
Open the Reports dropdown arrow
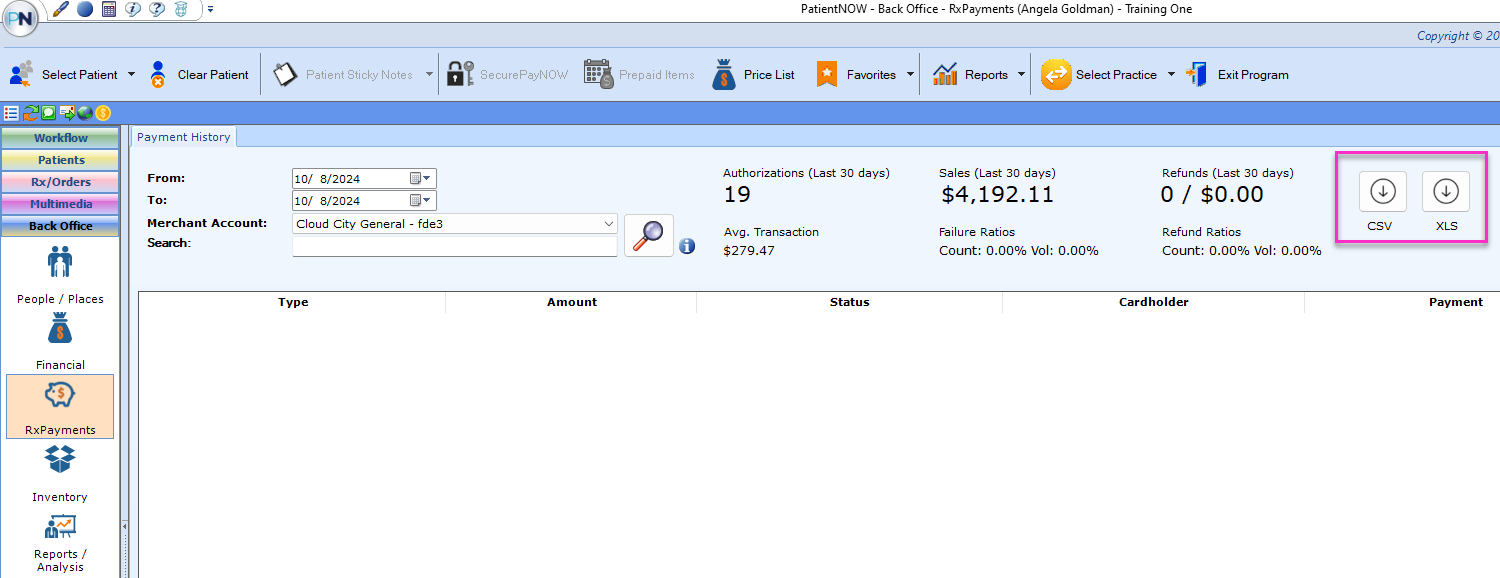tap(1022, 73)
